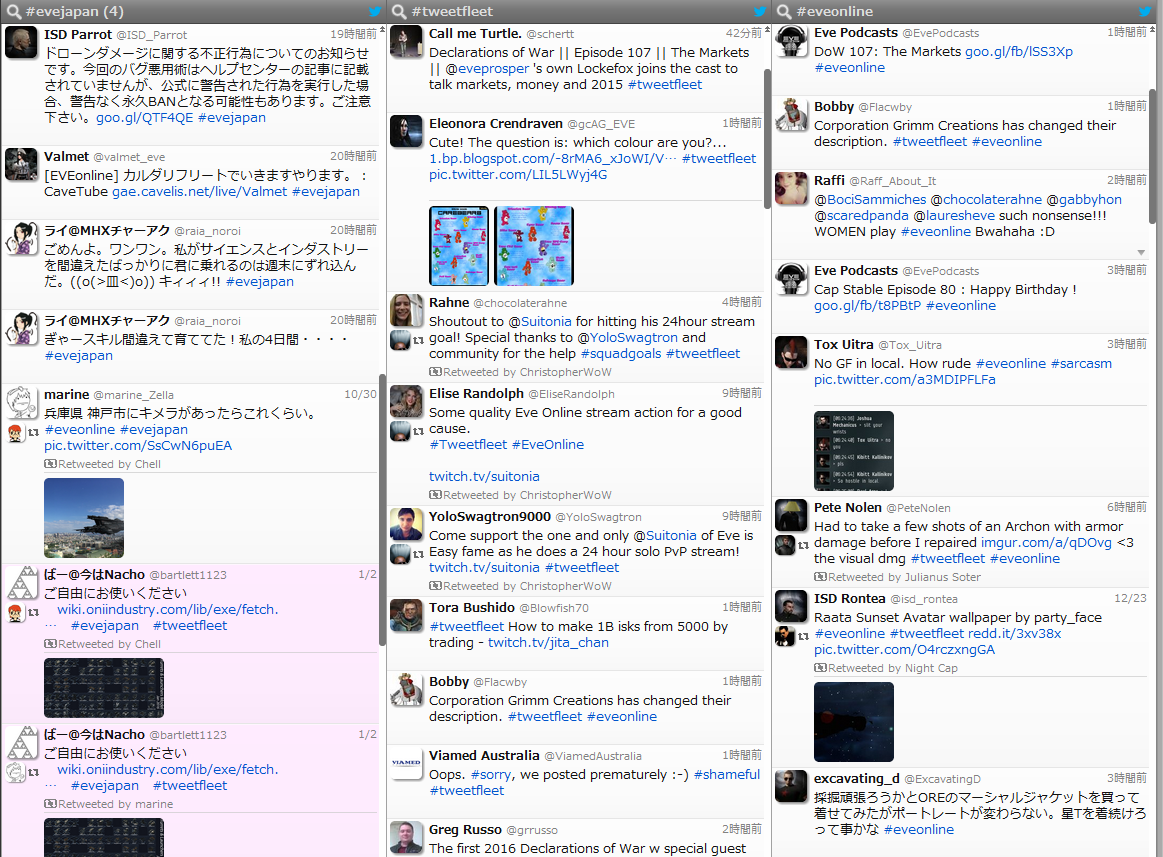Open excavating_d's avatar

(x=791, y=787)
